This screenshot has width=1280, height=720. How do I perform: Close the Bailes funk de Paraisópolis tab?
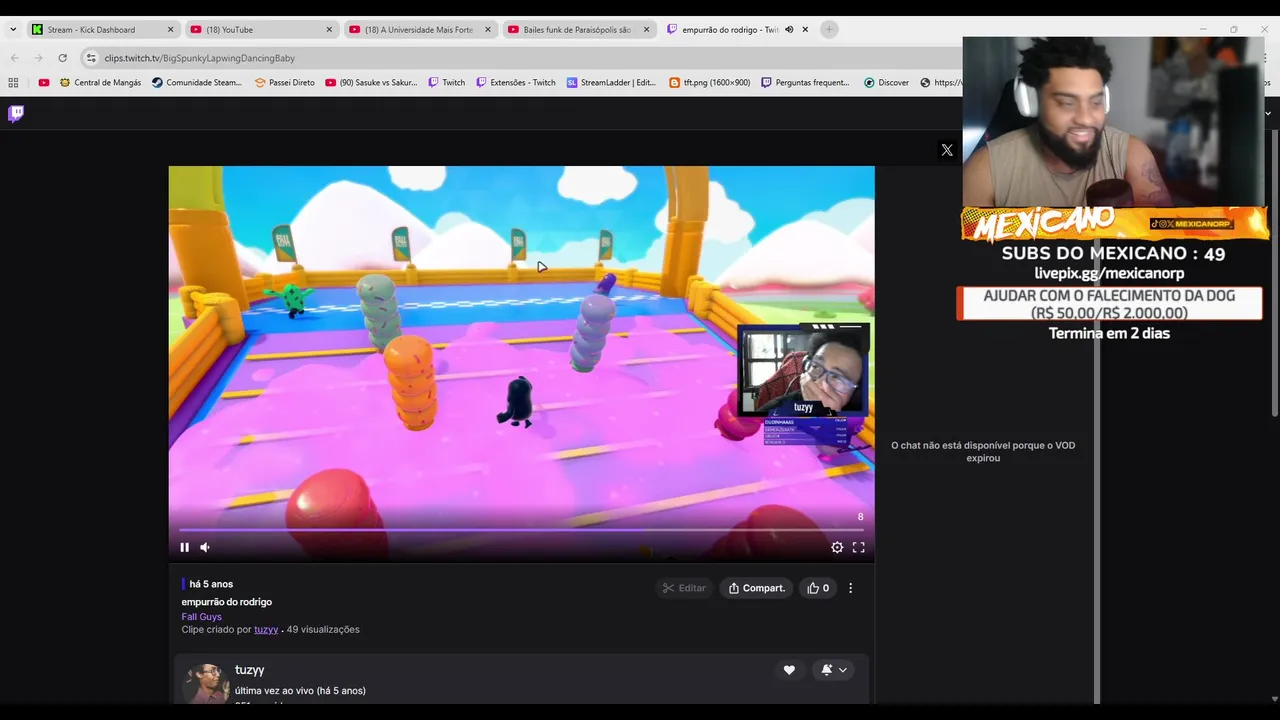[x=646, y=30]
